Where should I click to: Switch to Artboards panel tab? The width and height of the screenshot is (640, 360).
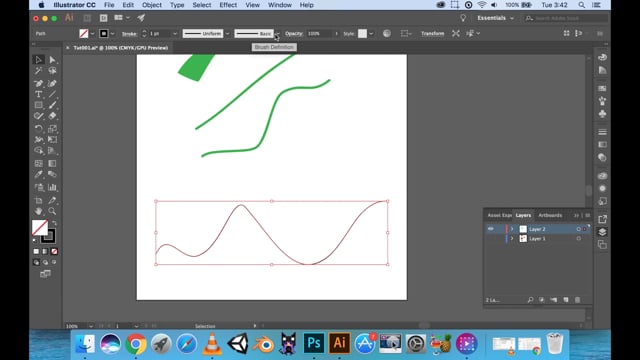point(550,216)
